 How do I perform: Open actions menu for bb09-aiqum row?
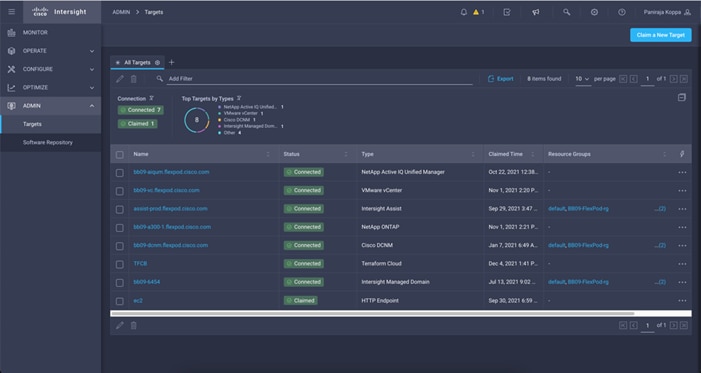coord(682,172)
